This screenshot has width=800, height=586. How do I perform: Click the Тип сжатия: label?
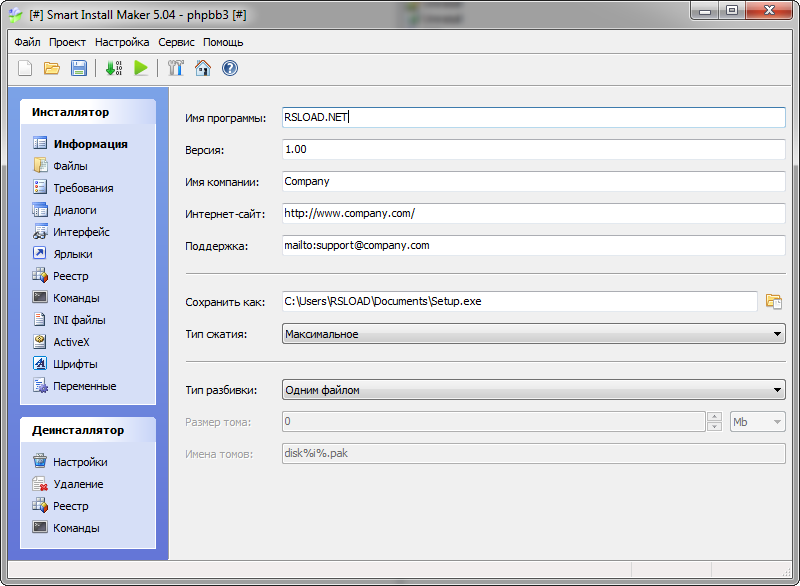(x=216, y=335)
